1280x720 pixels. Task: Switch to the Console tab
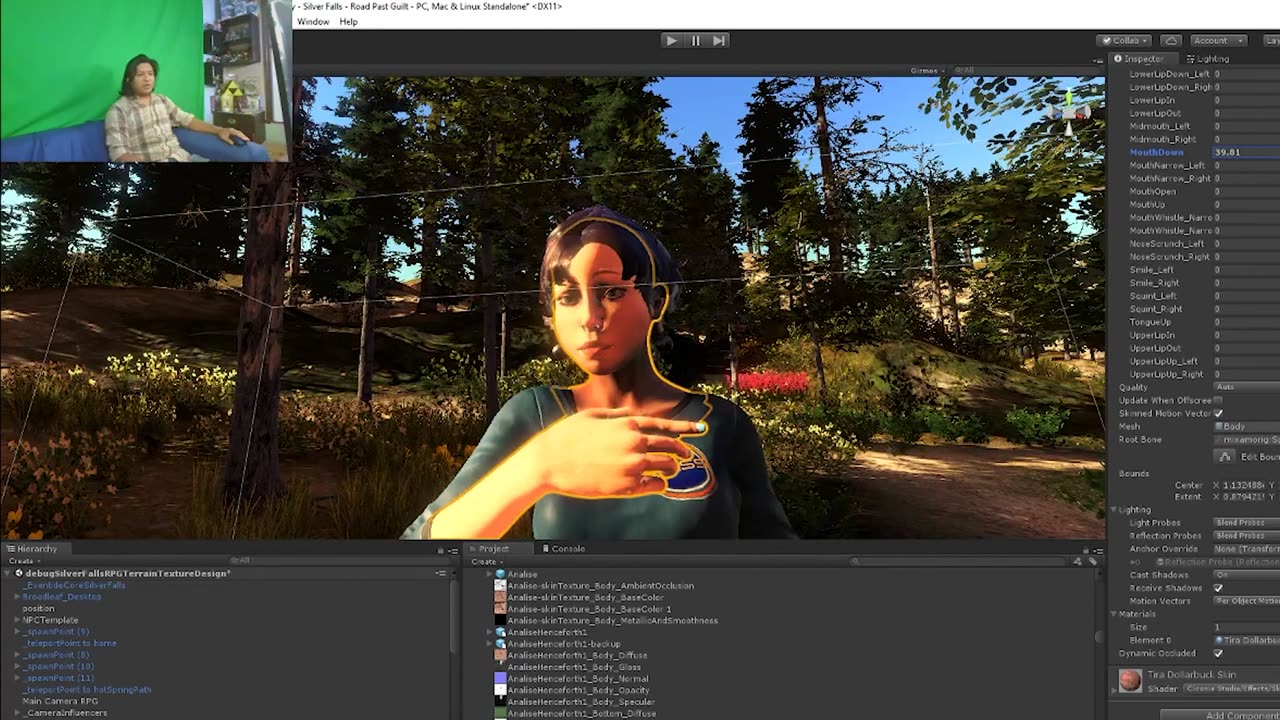(x=563, y=549)
